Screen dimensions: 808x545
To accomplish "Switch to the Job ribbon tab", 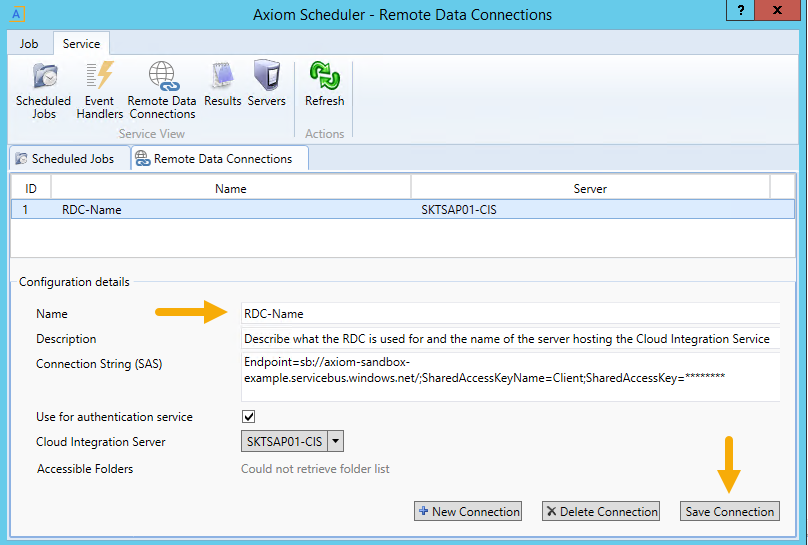I will [x=29, y=44].
